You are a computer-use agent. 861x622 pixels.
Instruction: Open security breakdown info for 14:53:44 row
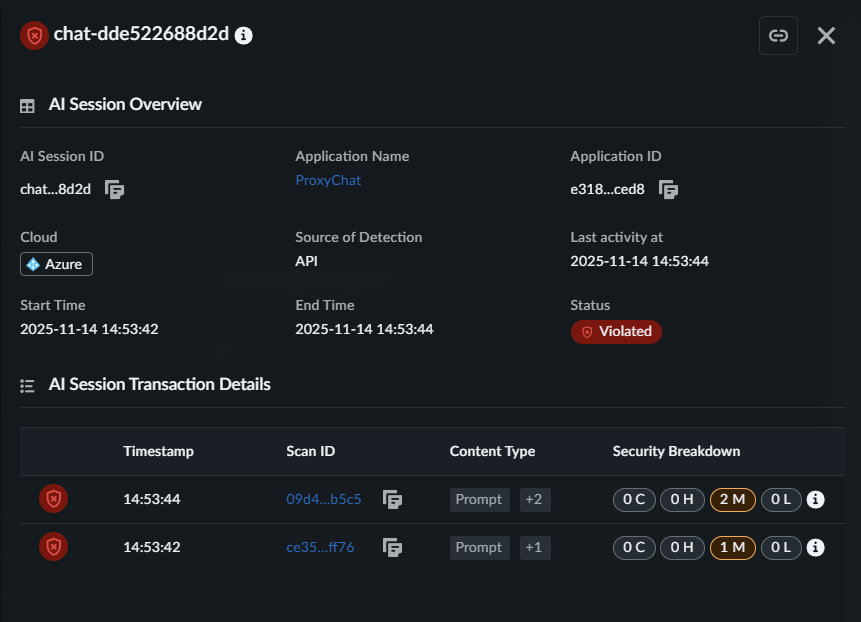816,499
